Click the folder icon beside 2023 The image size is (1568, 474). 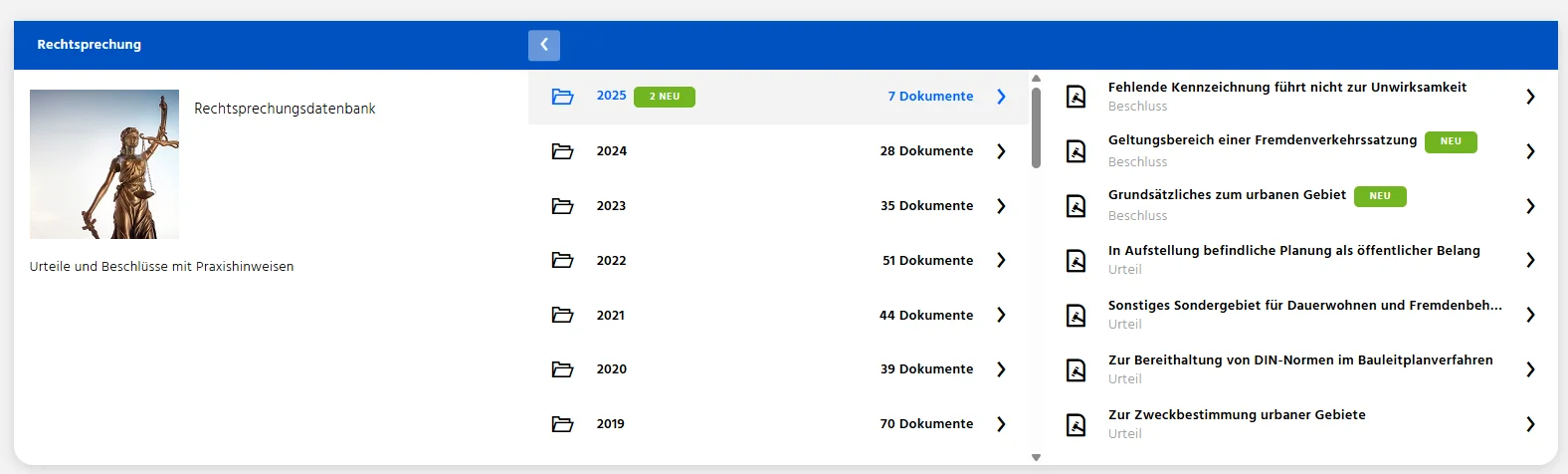[x=563, y=206]
